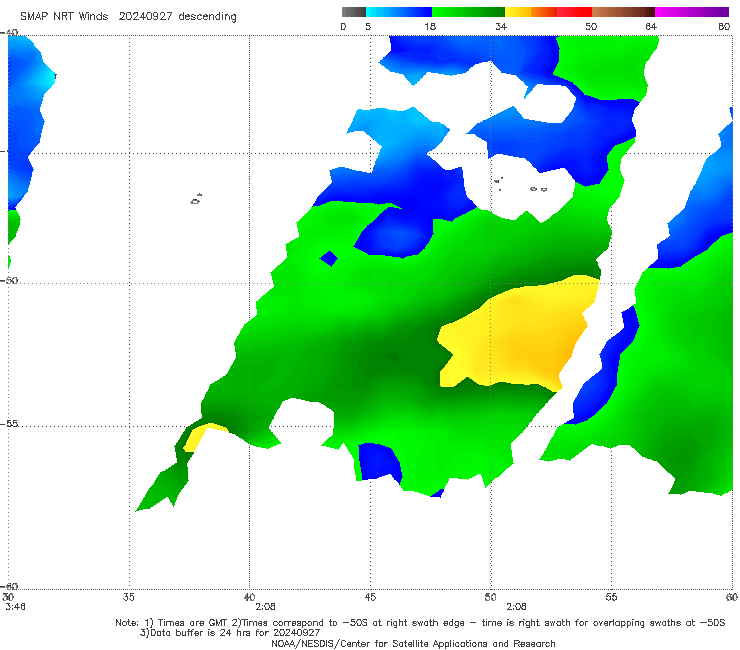Pick the yellow-orange segment of the color bar
The width and height of the screenshot is (740, 650).
pyautogui.click(x=530, y=12)
